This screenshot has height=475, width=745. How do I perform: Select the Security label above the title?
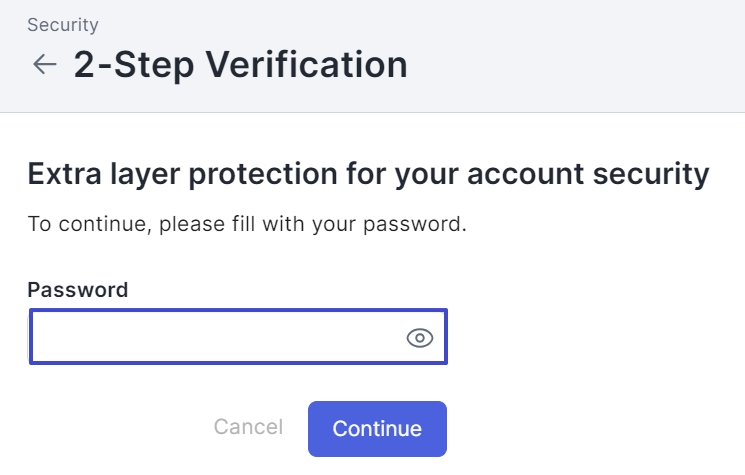tap(63, 25)
